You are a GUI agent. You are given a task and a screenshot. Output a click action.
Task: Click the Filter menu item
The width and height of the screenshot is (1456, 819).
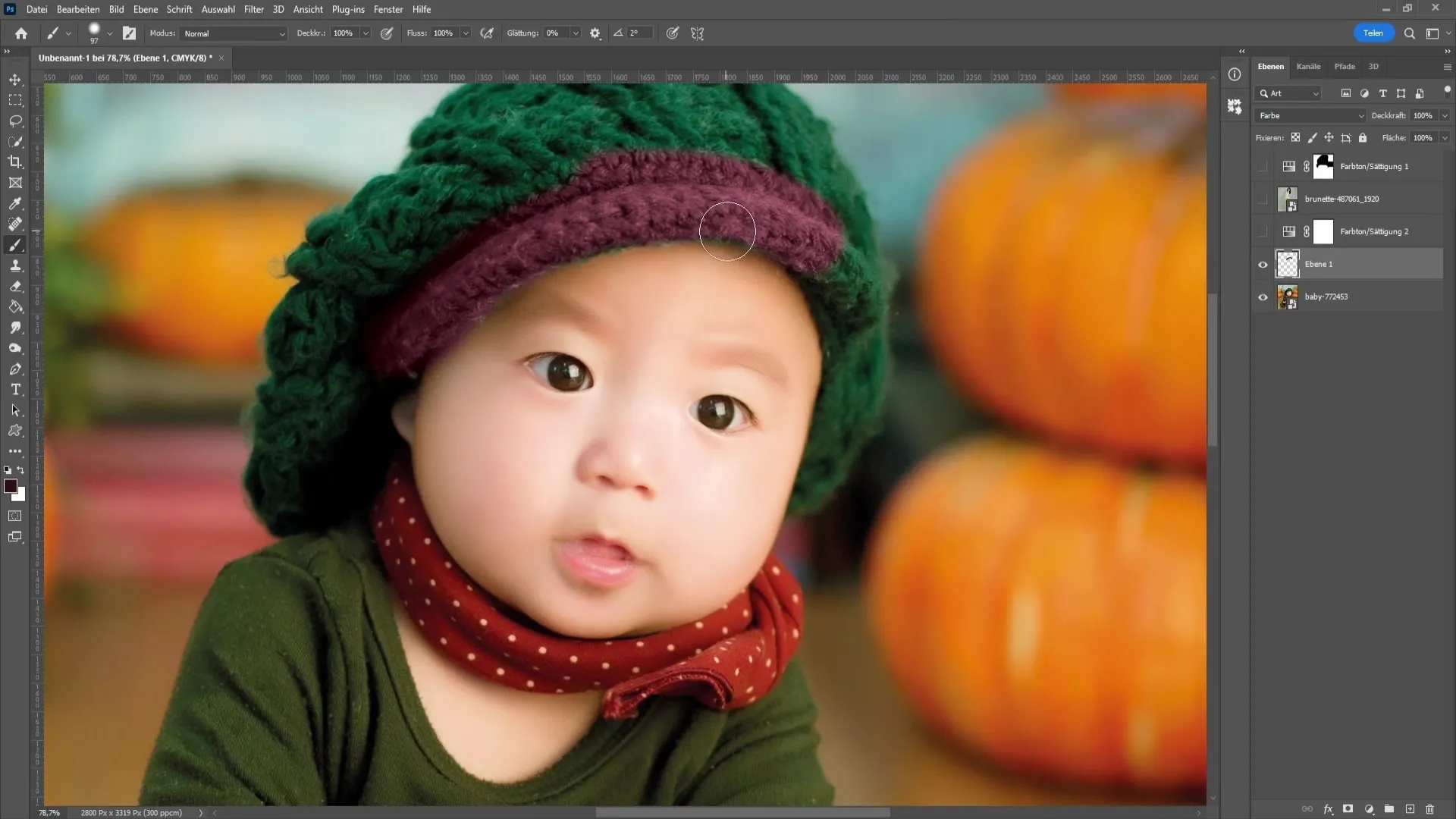coord(254,9)
